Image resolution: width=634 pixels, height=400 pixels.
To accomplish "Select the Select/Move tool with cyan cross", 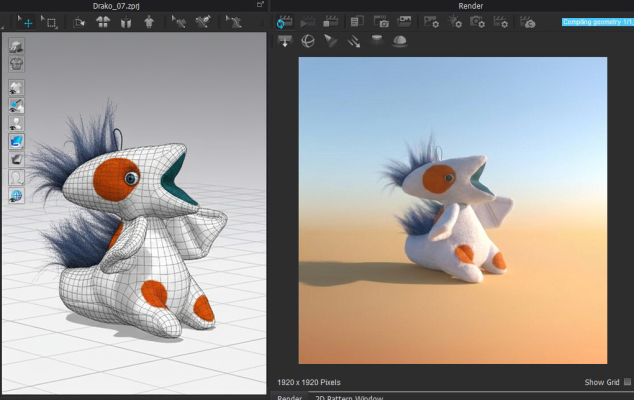I will (x=25, y=22).
